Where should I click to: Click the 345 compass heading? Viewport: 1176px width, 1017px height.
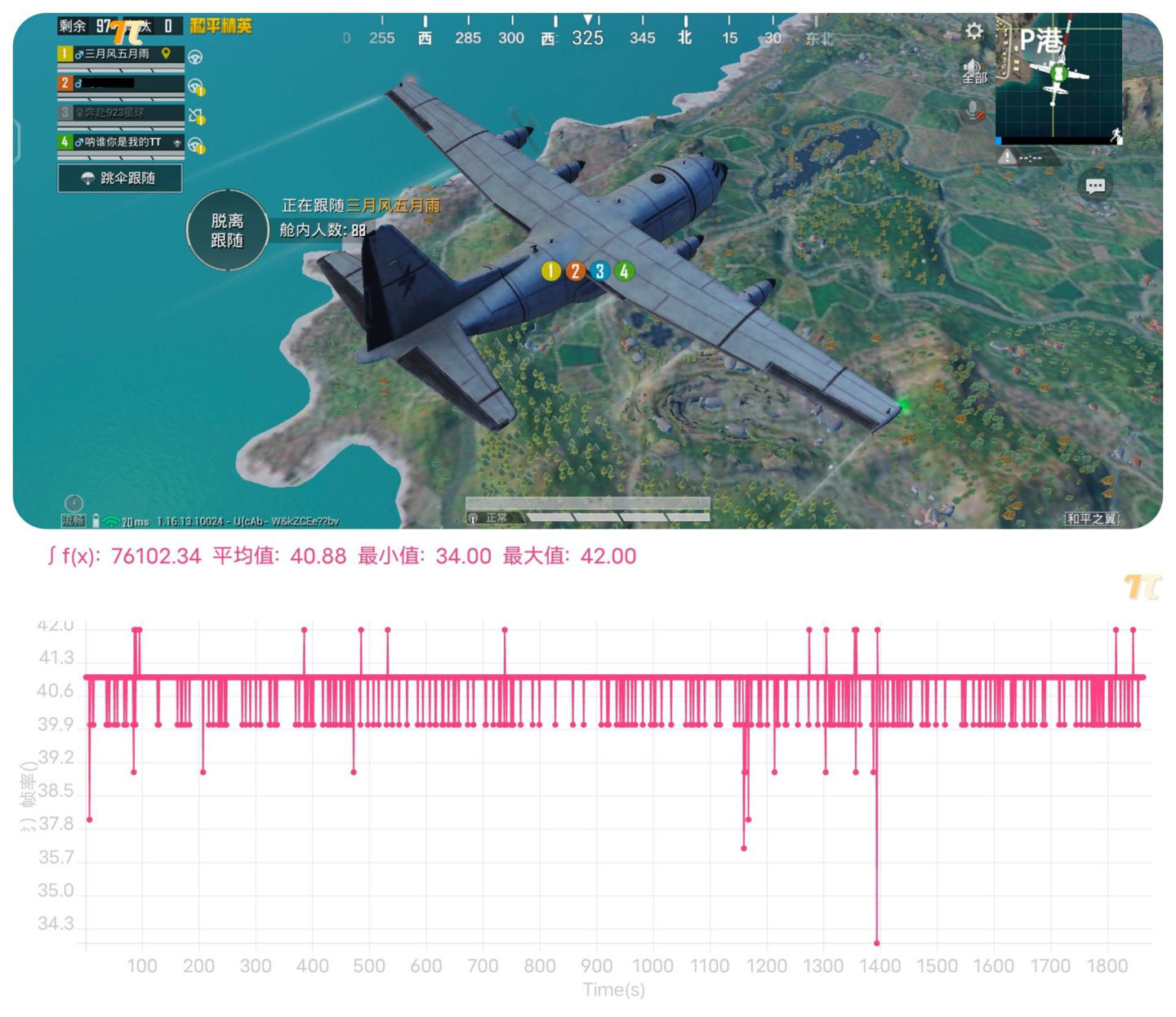643,38
